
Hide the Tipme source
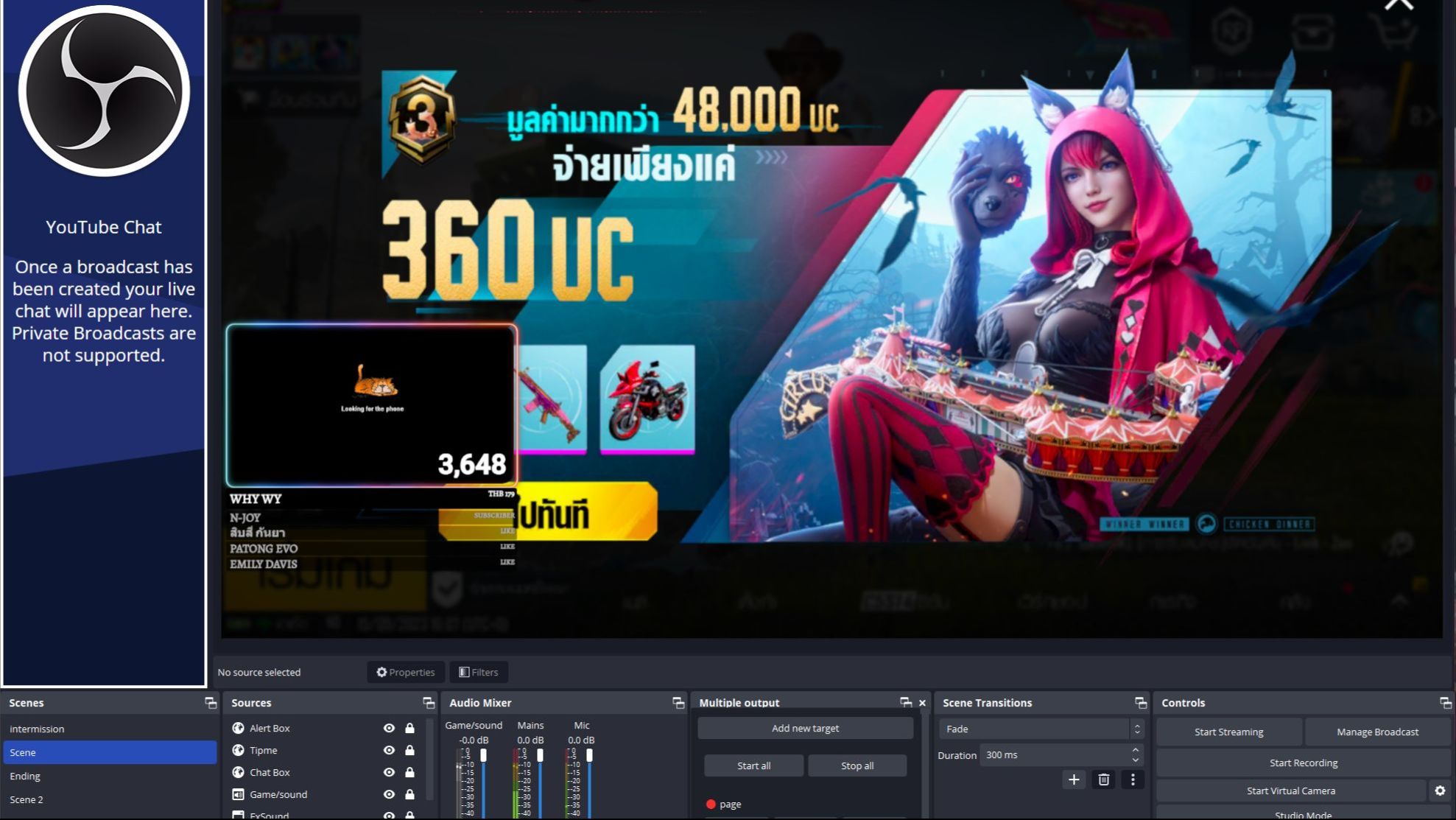tap(389, 750)
